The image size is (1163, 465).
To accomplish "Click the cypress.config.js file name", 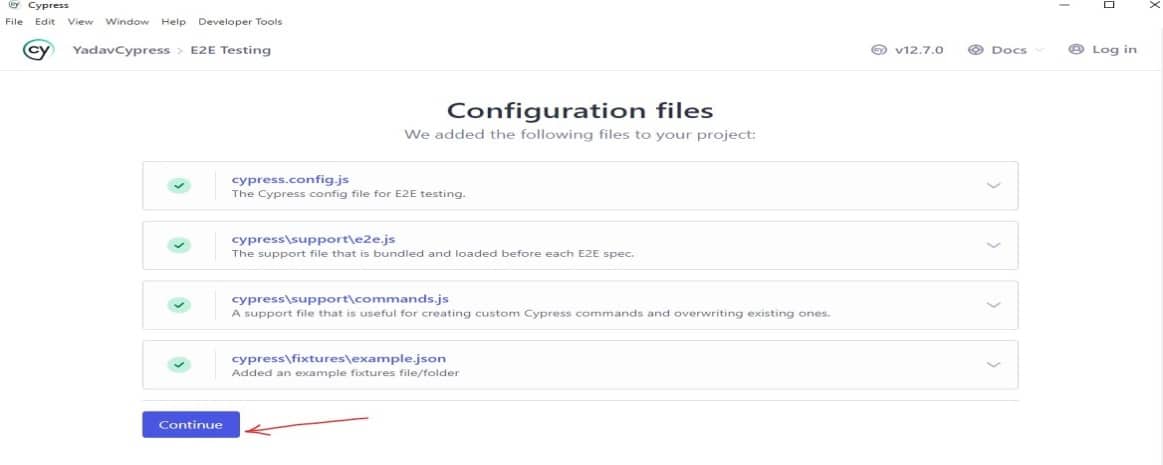I will 290,179.
